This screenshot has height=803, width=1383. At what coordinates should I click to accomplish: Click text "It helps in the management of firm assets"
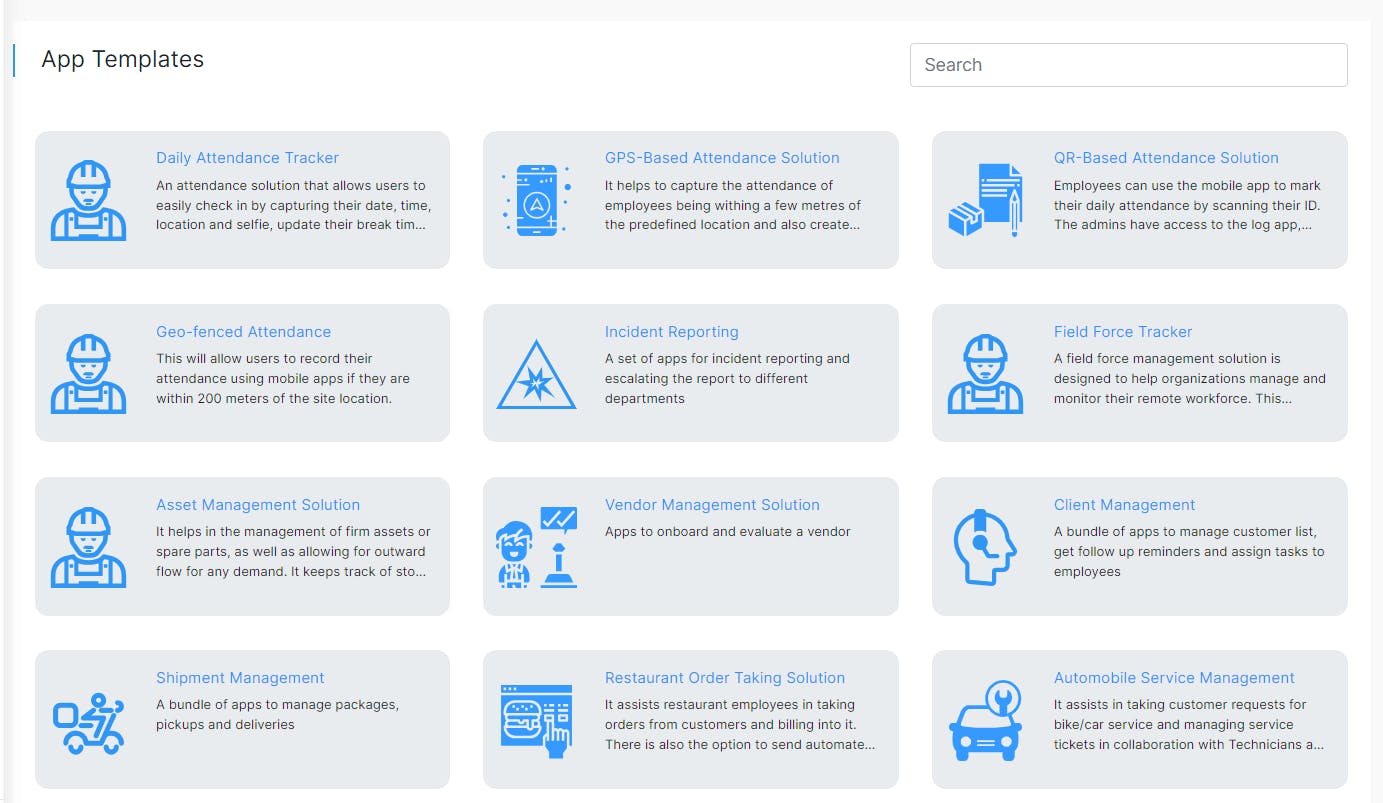click(x=293, y=532)
